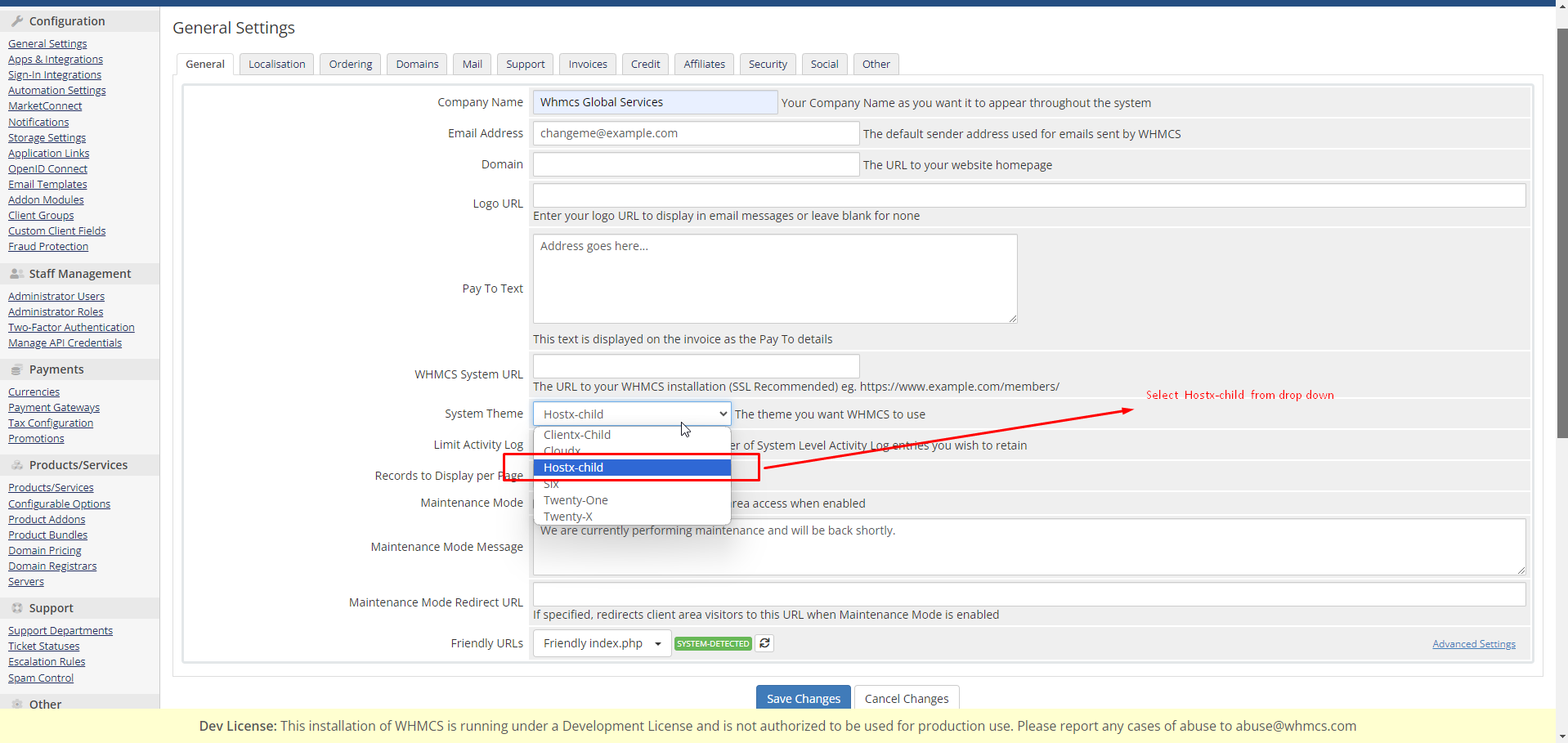
Task: Open the Security settings tab
Action: 768,65
